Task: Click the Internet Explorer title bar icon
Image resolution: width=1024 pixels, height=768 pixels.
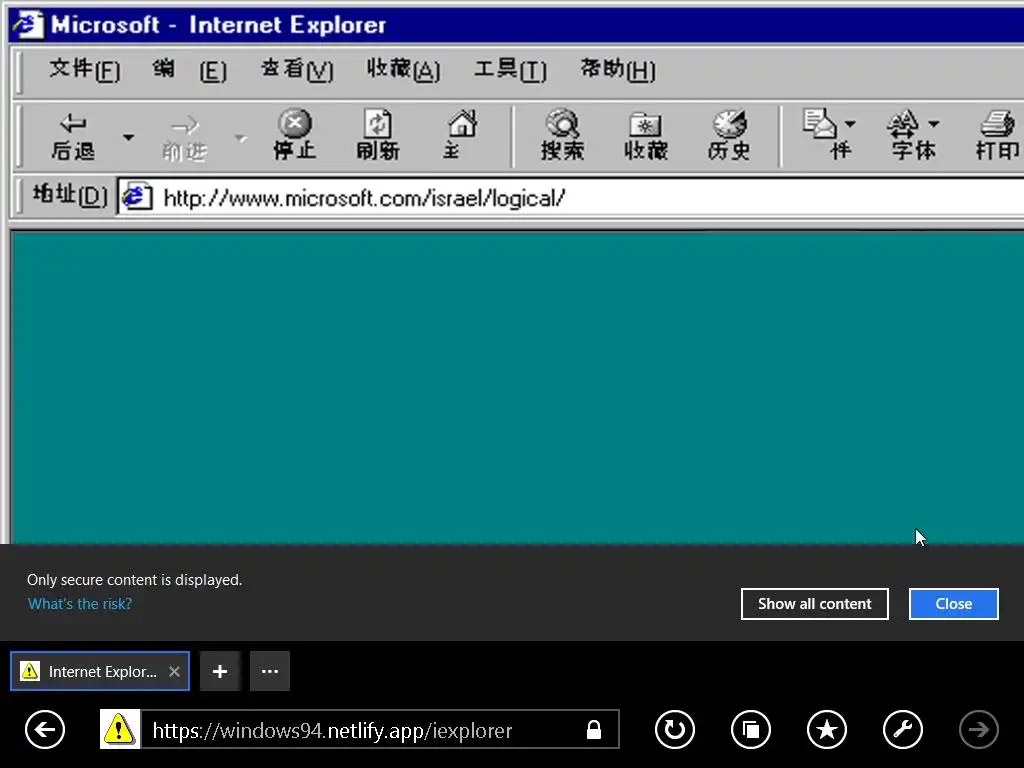Action: pyautogui.click(x=29, y=25)
